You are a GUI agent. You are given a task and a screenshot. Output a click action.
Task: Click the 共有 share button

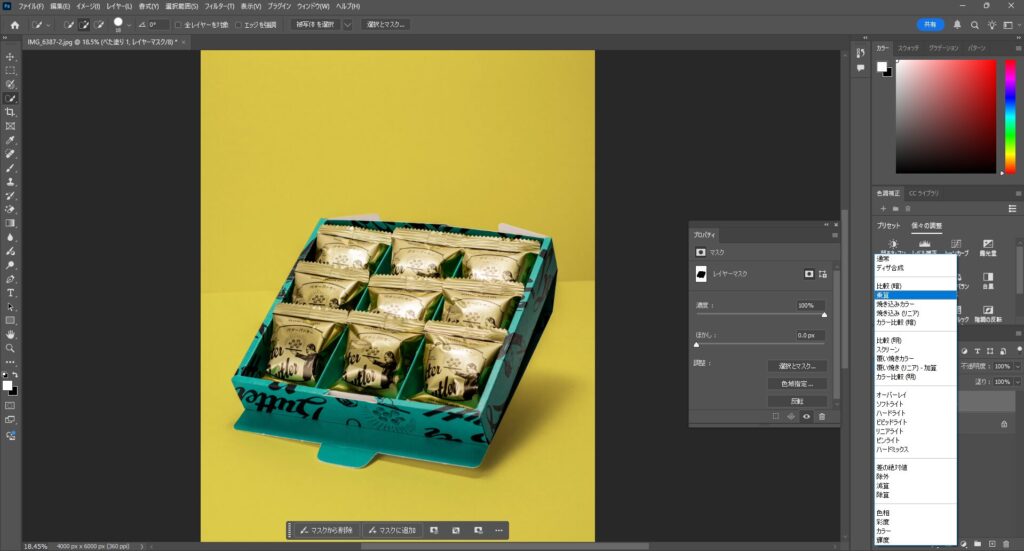click(930, 25)
